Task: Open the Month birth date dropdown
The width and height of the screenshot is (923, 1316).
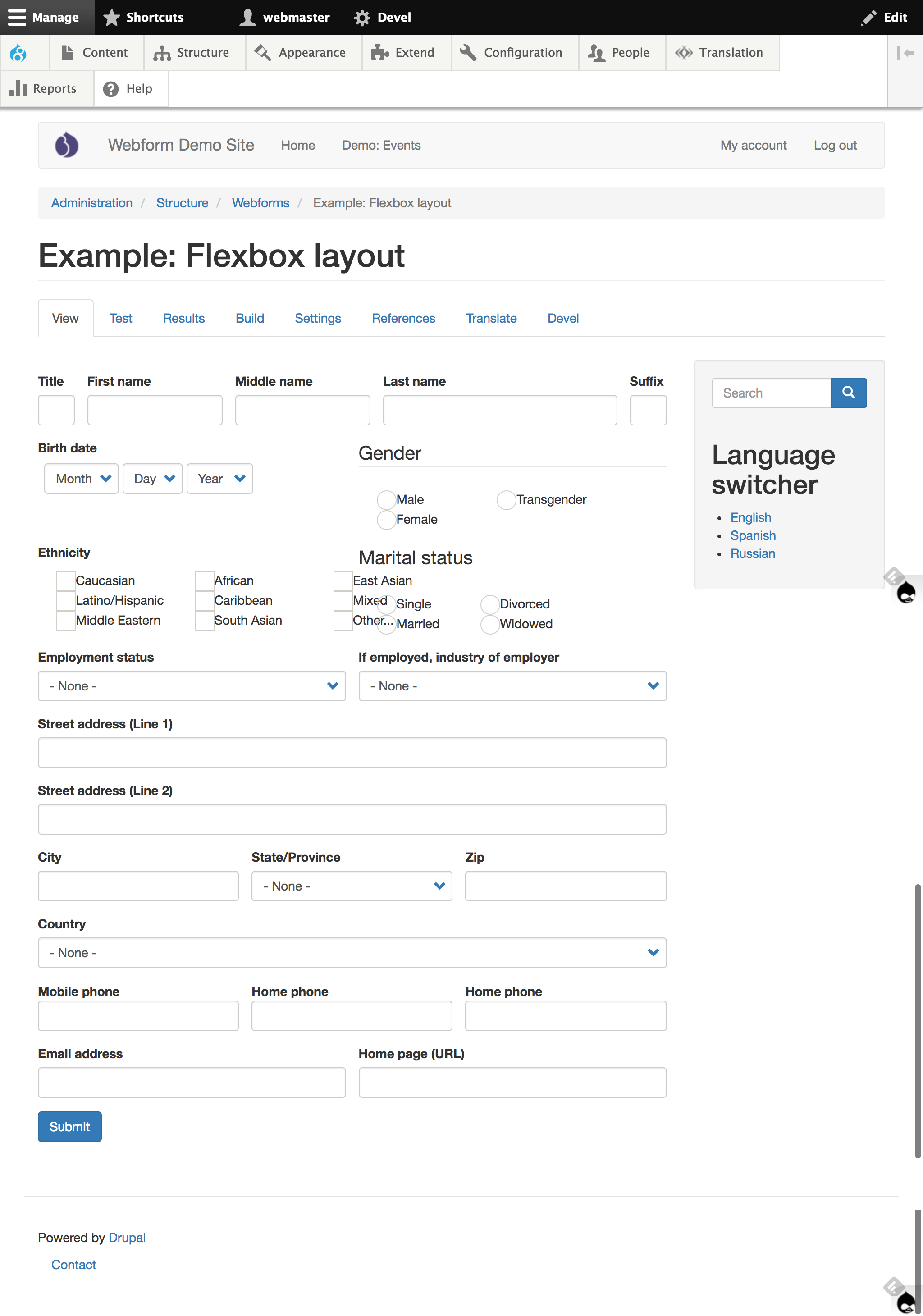Action: (82, 479)
